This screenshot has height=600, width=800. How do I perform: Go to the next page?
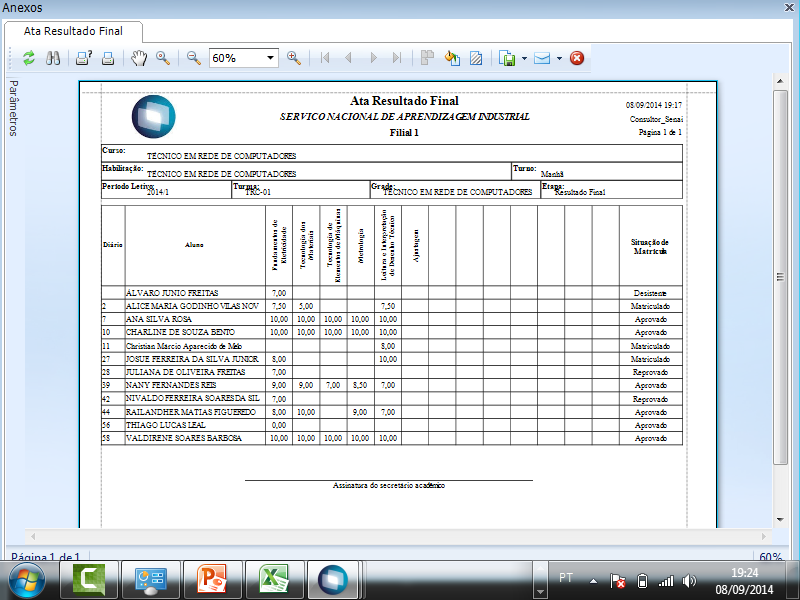tap(373, 58)
